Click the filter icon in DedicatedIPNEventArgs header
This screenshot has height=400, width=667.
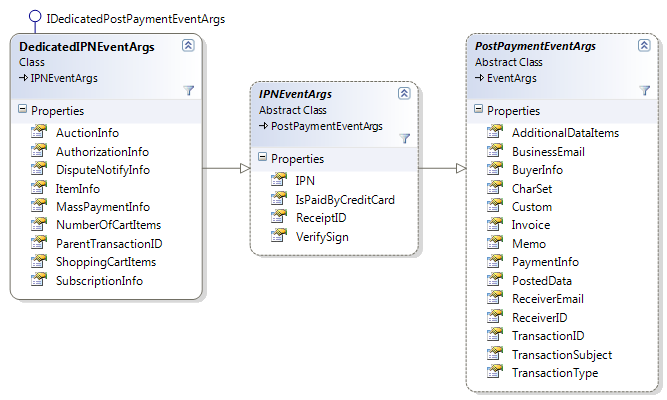pyautogui.click(x=188, y=90)
